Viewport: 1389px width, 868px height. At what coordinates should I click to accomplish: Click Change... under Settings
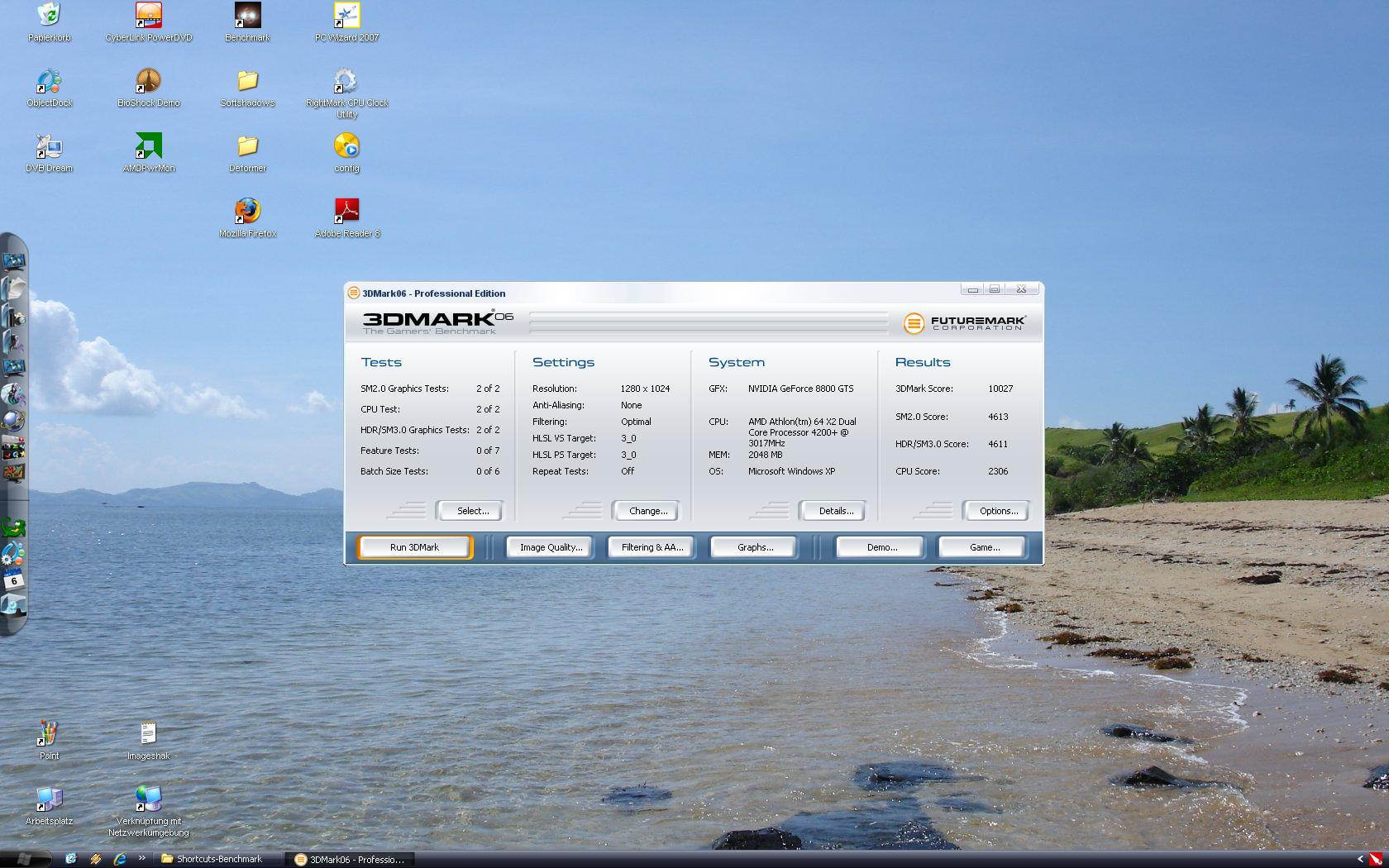tap(647, 511)
